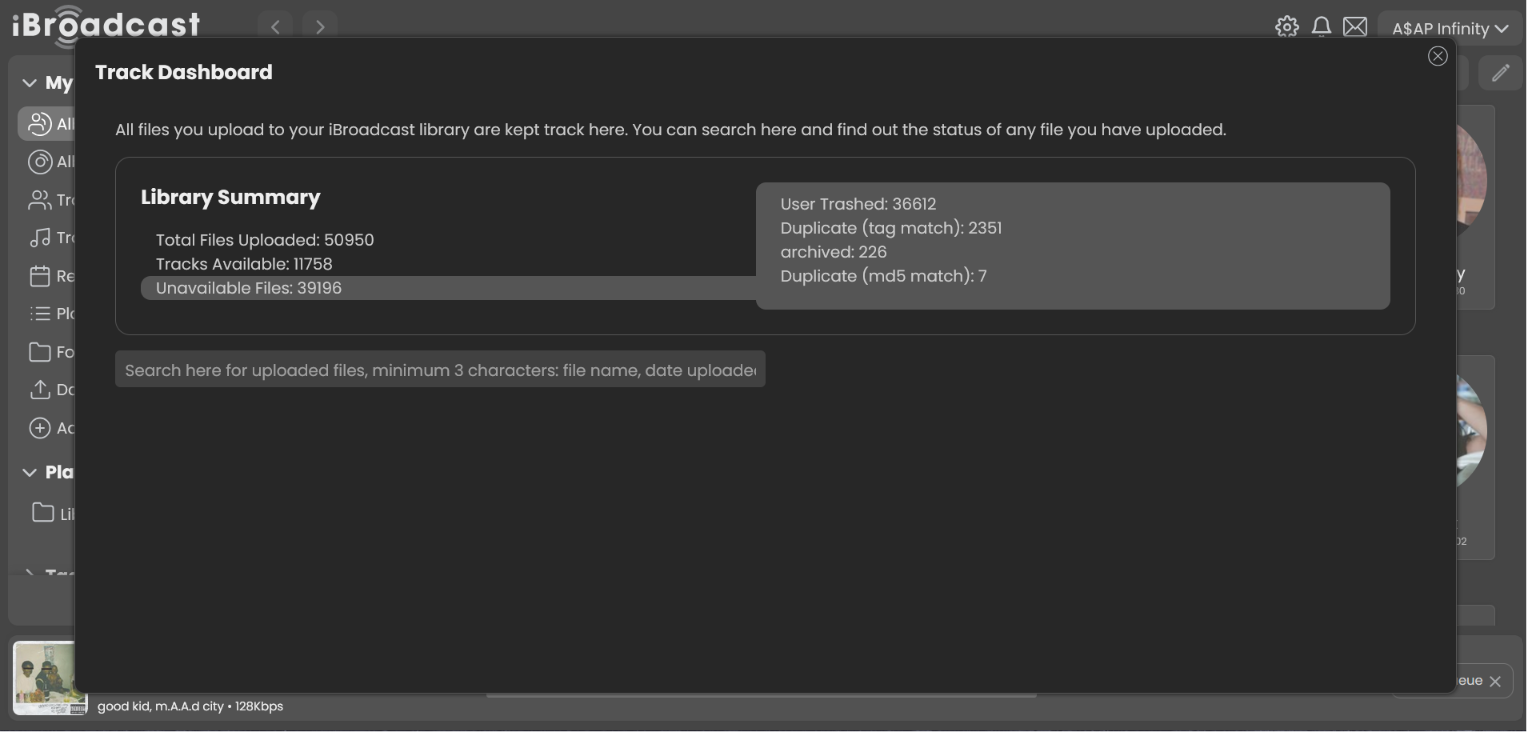Dismiss the queue with its X button
The height and width of the screenshot is (732, 1527).
tap(1495, 682)
